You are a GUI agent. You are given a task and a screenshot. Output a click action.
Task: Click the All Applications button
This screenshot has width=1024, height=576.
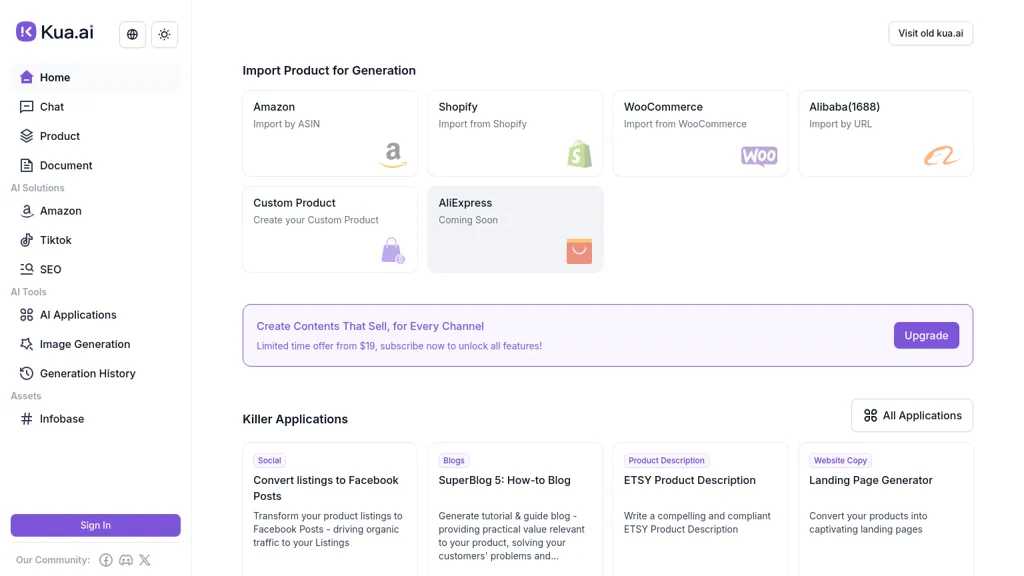pos(911,414)
